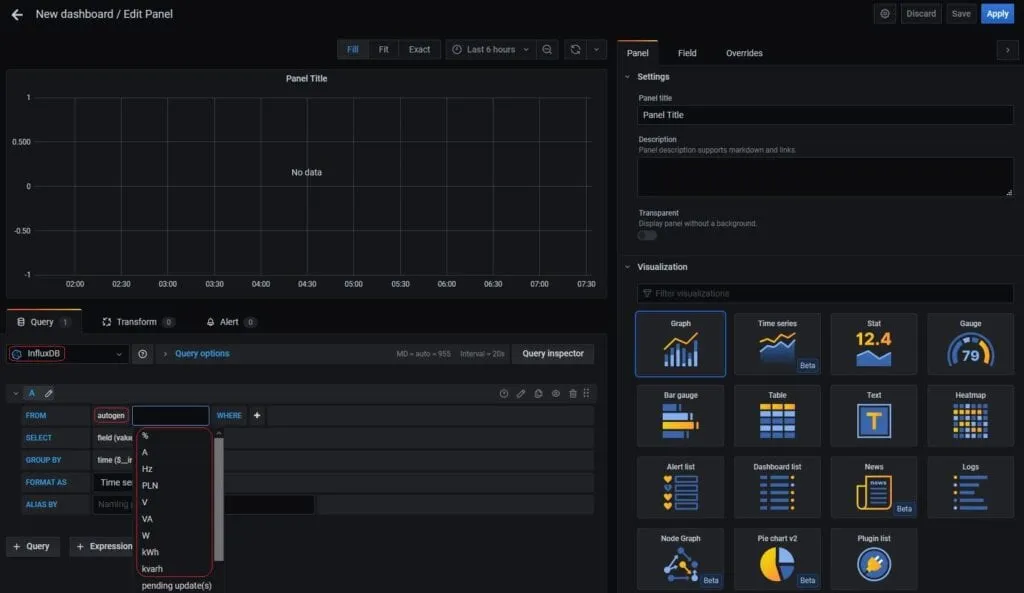The image size is (1024, 593).
Task: Refresh the dashboard panel
Action: coord(575,50)
